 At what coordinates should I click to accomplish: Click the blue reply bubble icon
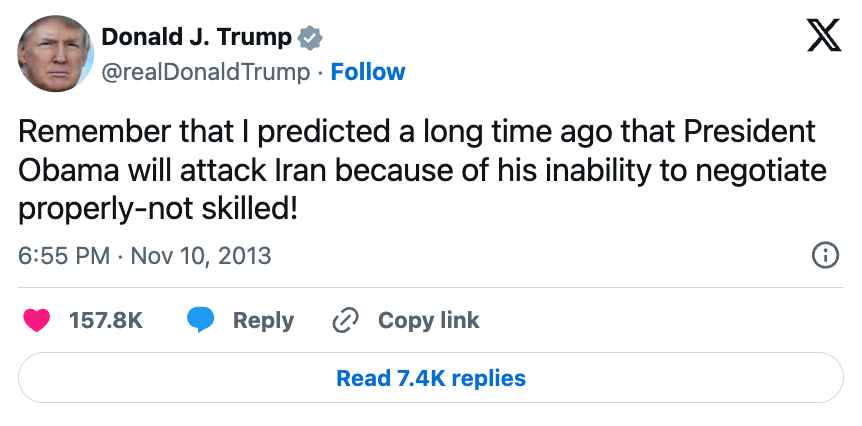tap(201, 320)
